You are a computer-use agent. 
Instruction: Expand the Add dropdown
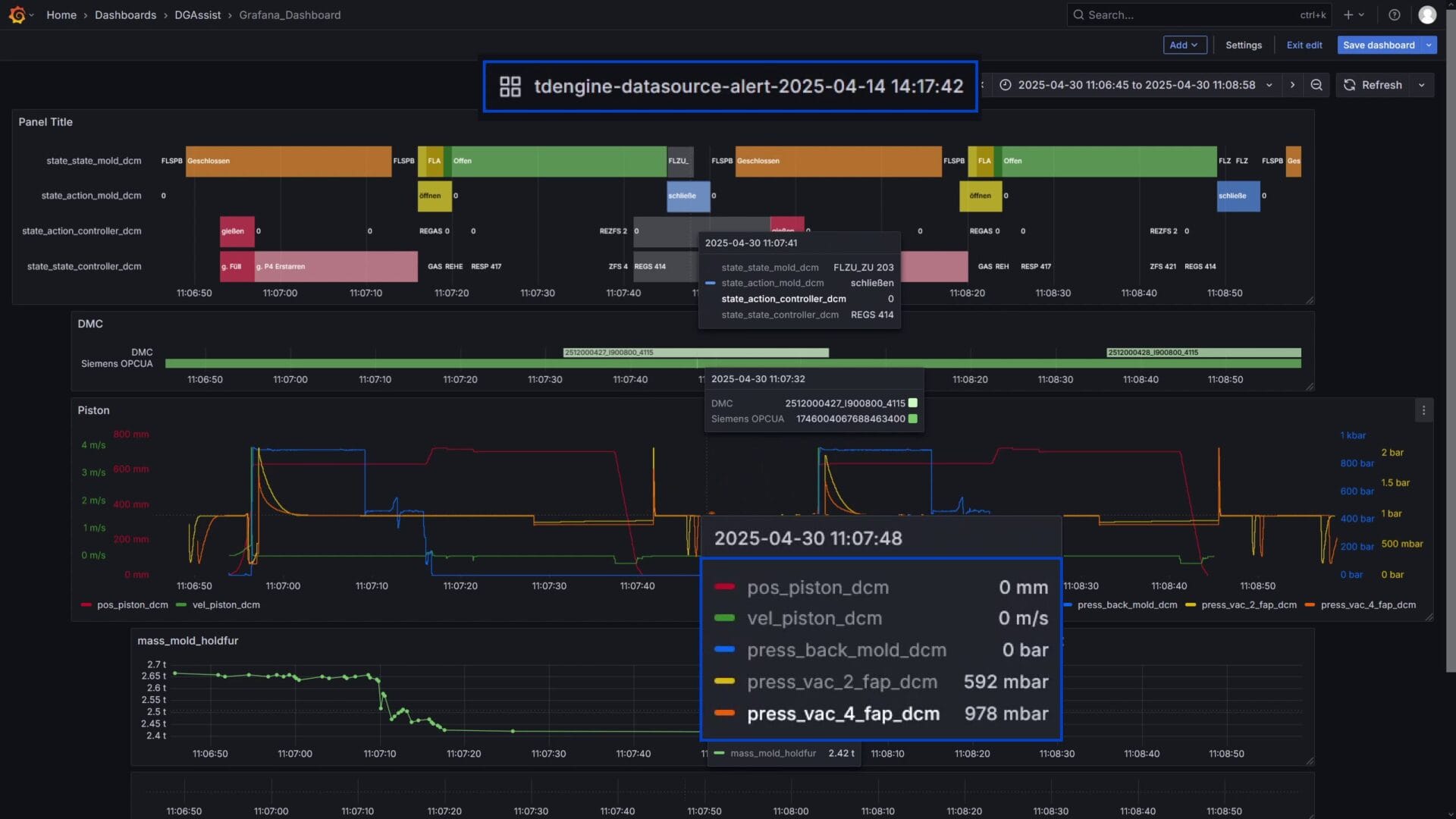tap(1184, 45)
